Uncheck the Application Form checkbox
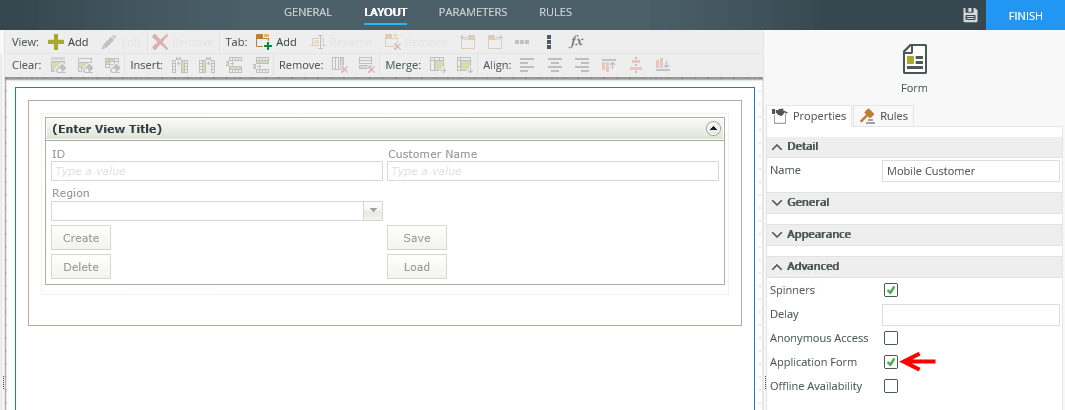The image size is (1065, 410). (891, 362)
